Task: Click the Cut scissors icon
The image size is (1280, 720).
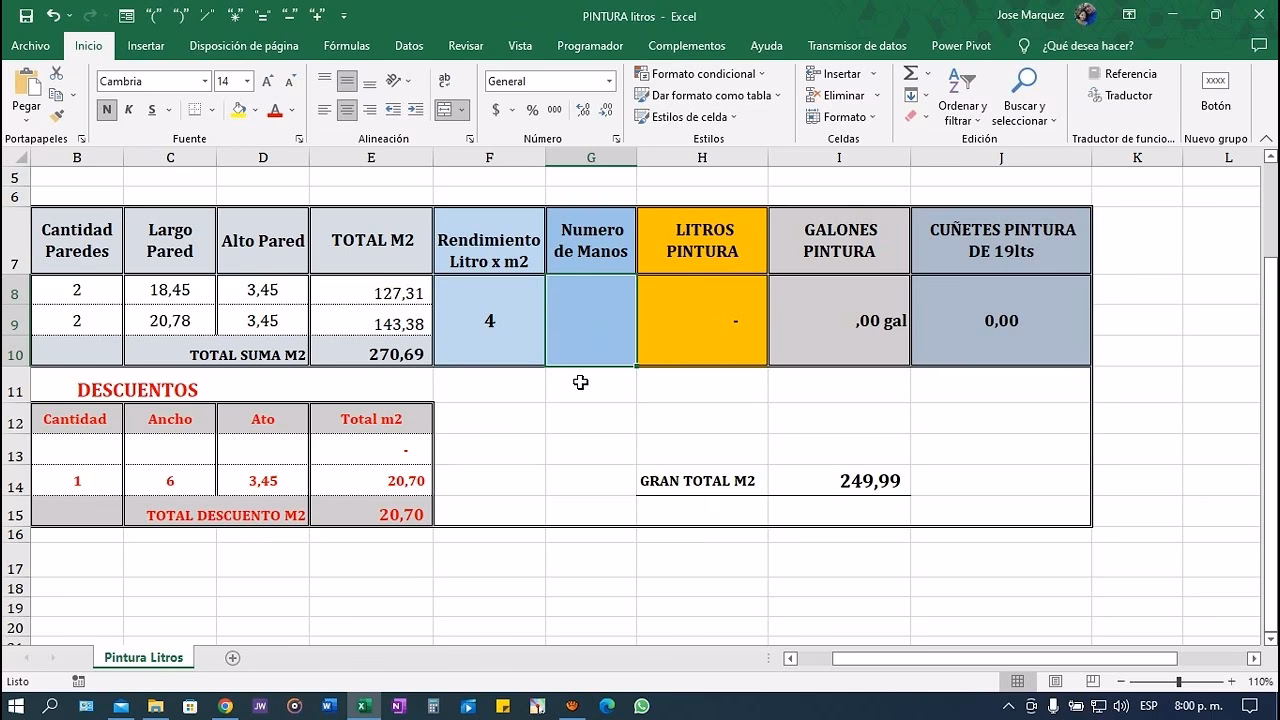Action: click(57, 74)
